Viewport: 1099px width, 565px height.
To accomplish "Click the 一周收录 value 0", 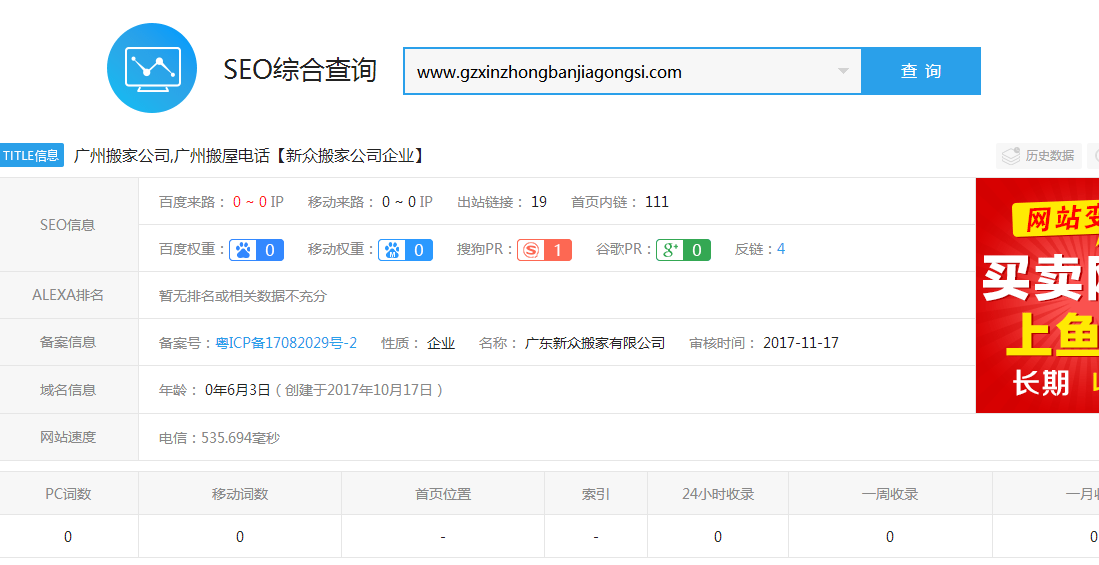I will point(890,537).
